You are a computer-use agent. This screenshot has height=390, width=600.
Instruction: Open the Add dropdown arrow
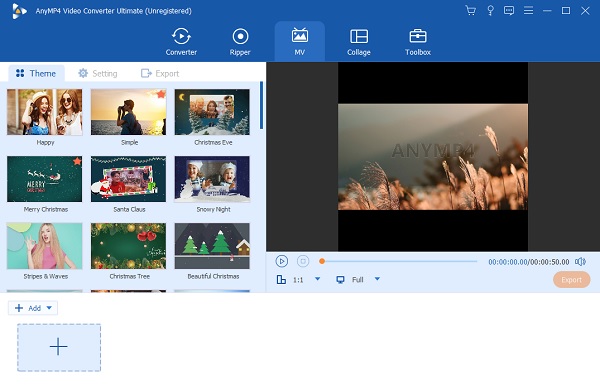(x=49, y=308)
